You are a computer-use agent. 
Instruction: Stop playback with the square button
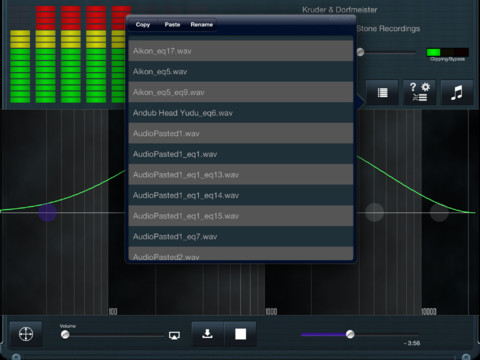240,334
